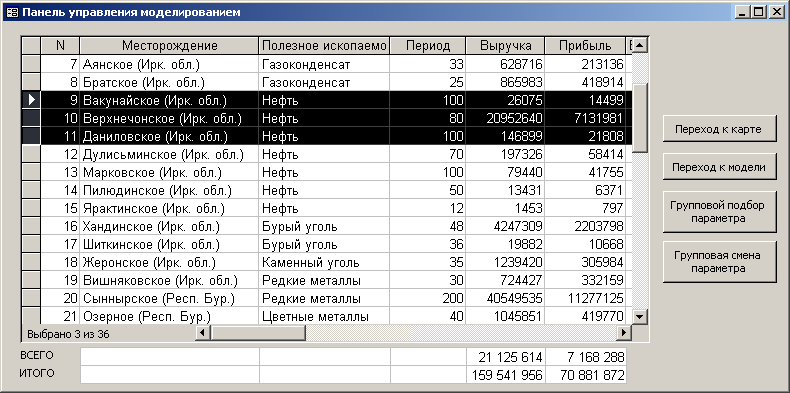The height and width of the screenshot is (393, 790).
Task: Click ИТОГО profit total 70 881 872
Action: point(585,374)
